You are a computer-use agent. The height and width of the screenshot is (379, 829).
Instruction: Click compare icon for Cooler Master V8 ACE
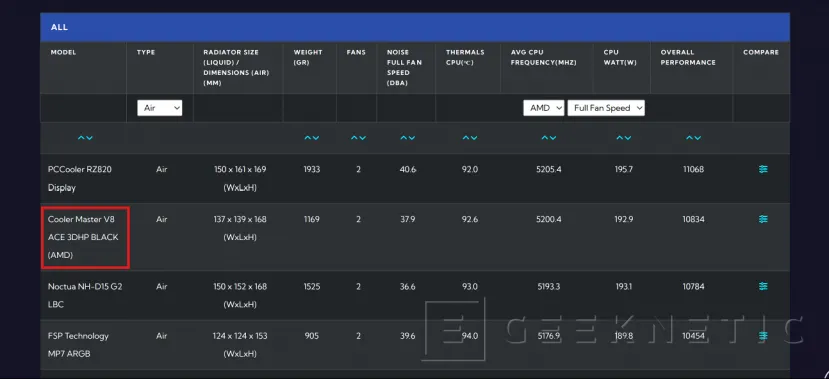[763, 219]
